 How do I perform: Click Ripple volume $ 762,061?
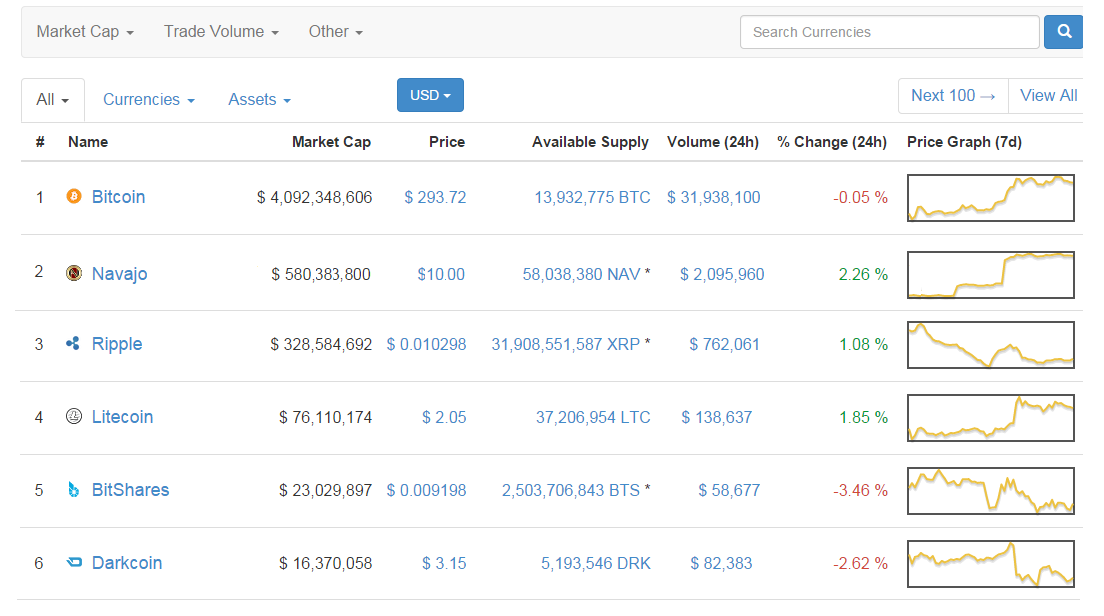point(724,344)
